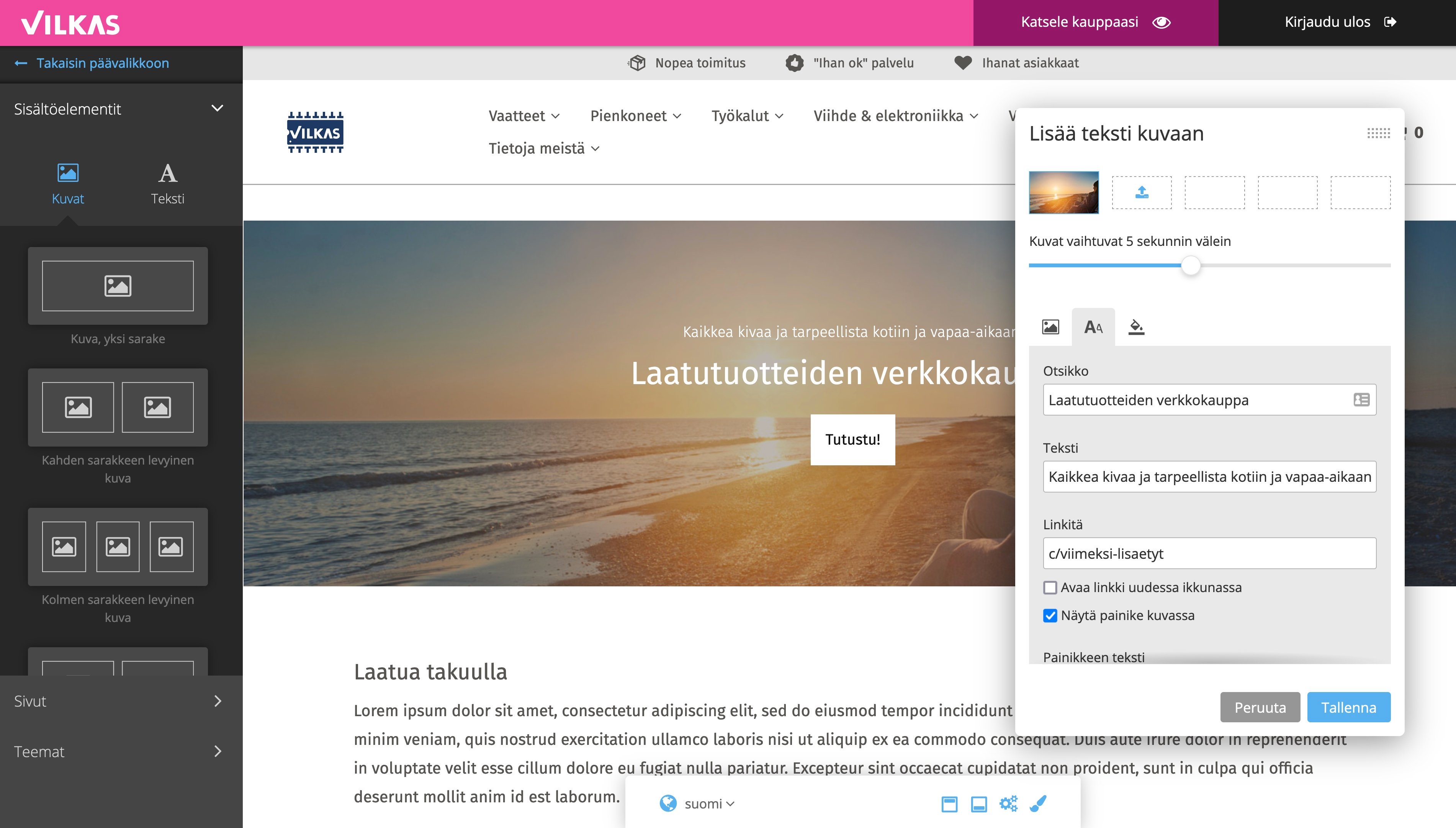Screen dimensions: 1456x828
Task: Select the Kuvat image elements icon
Action: 68,173
